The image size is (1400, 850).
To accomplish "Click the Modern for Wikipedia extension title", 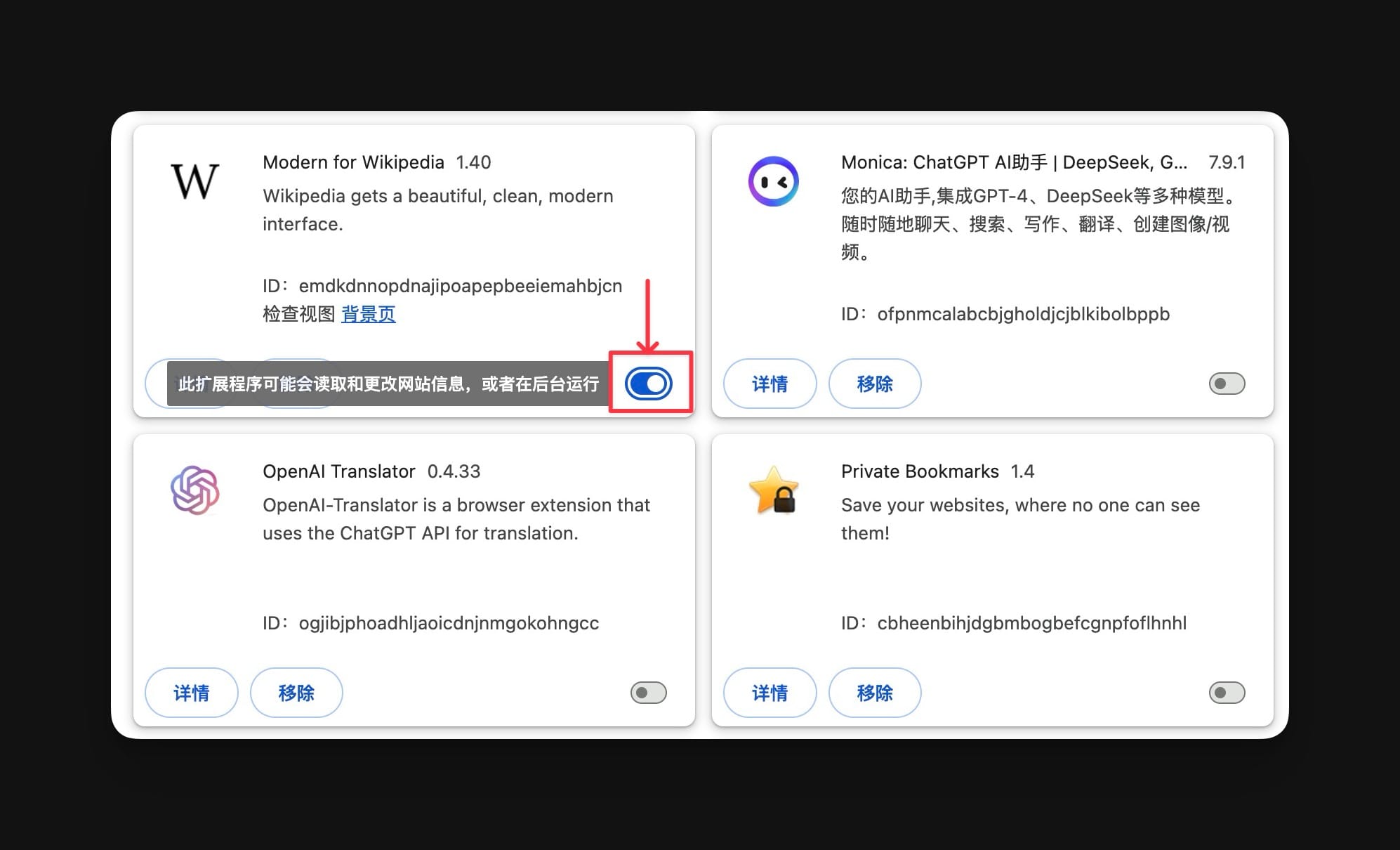I will click(353, 162).
